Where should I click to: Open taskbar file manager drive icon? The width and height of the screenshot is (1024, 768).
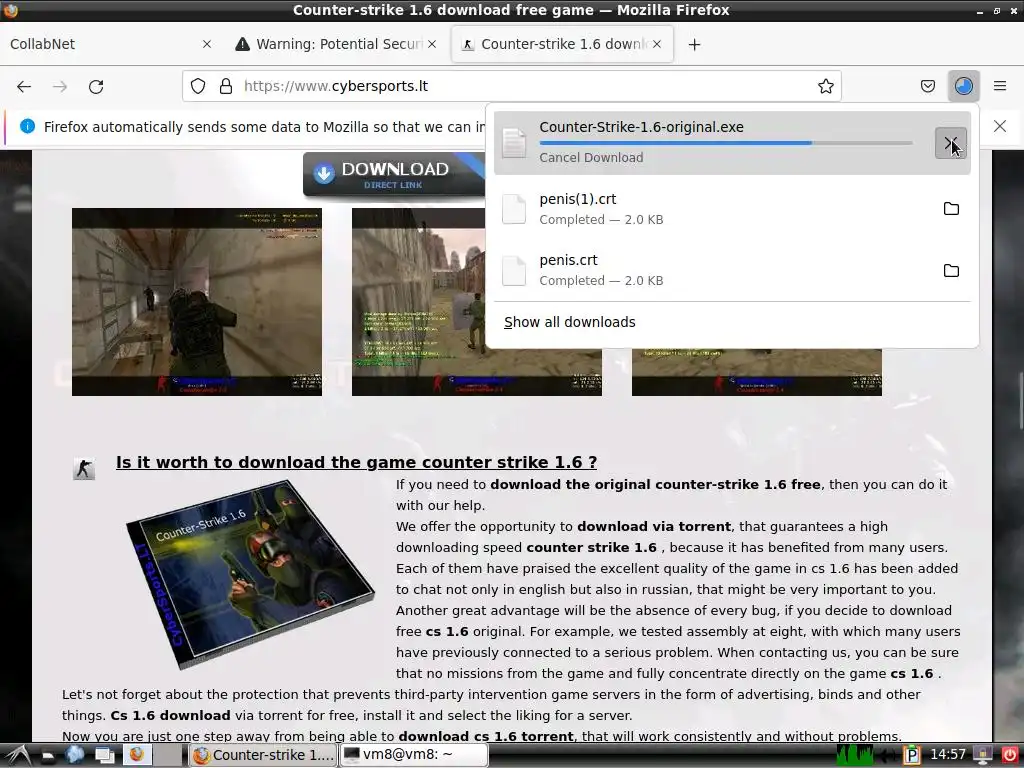pos(48,756)
